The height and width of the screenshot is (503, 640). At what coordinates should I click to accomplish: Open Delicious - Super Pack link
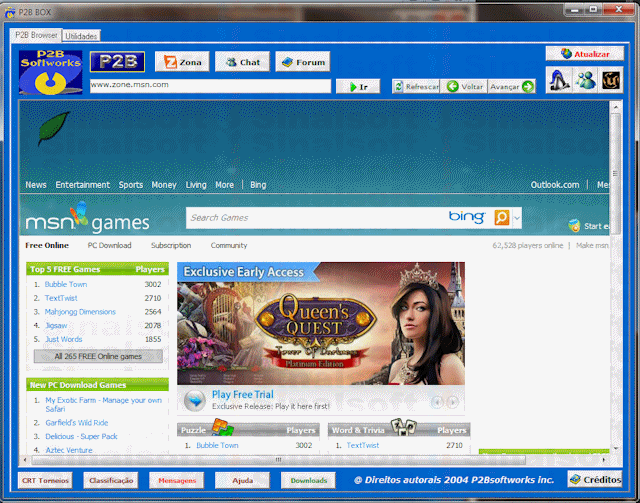pos(81,436)
